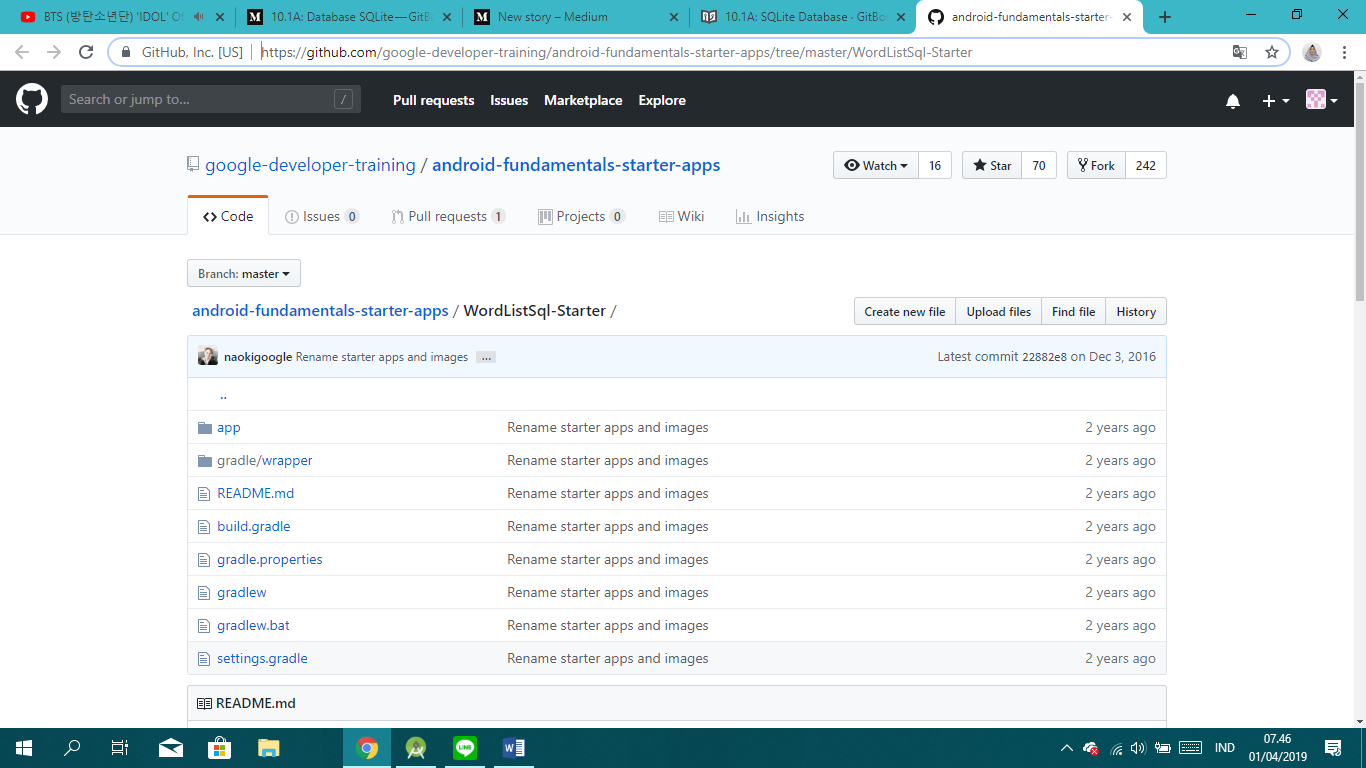
Task: Switch to the Insights tab
Action: coord(770,216)
